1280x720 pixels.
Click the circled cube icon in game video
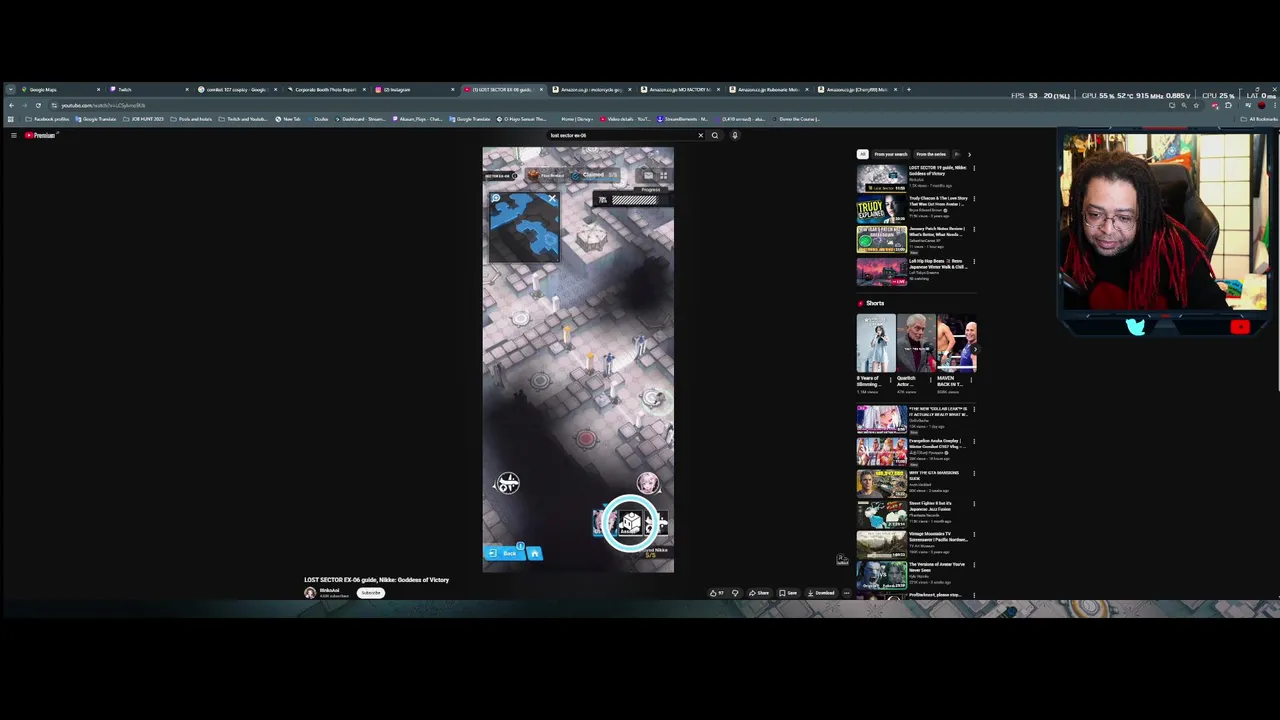coord(630,522)
